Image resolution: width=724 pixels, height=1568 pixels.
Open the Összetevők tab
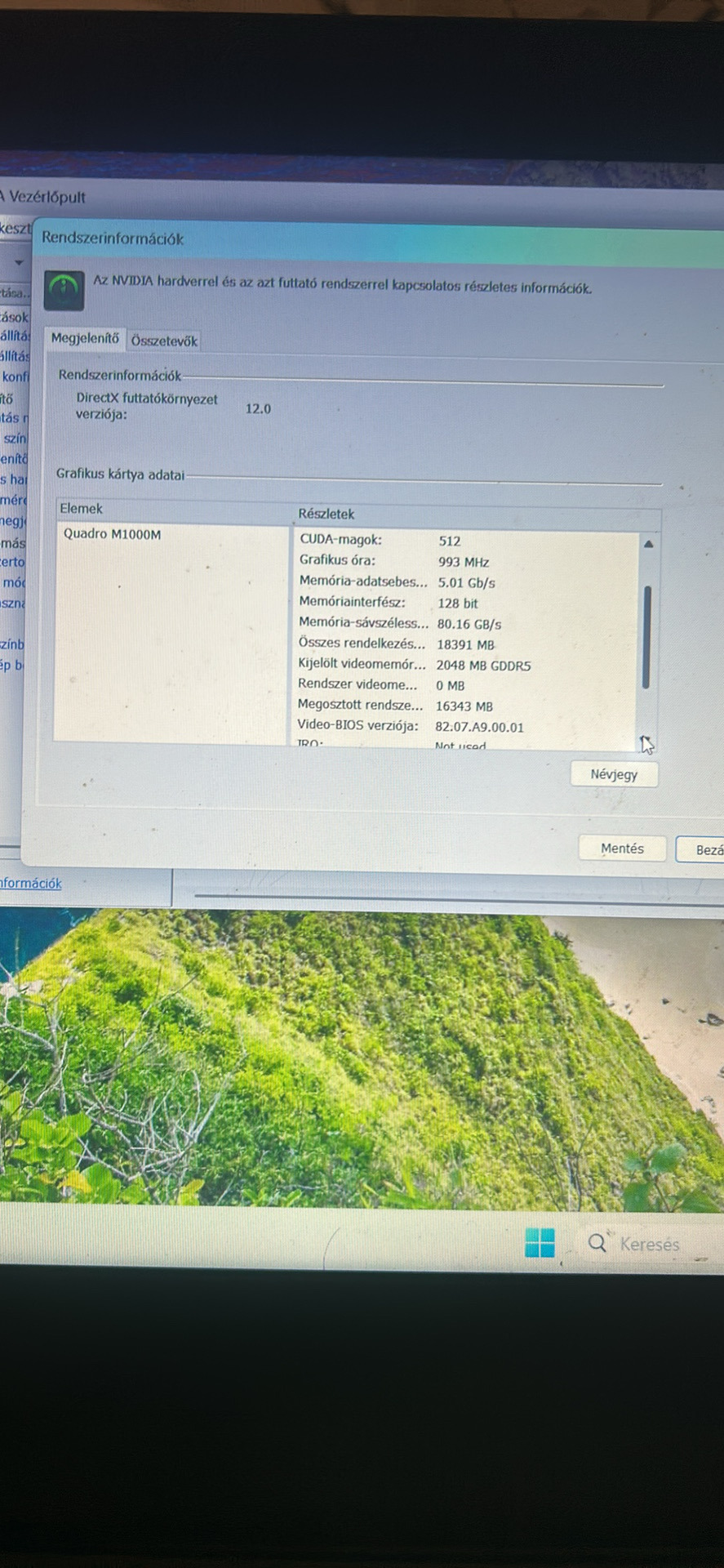point(164,341)
